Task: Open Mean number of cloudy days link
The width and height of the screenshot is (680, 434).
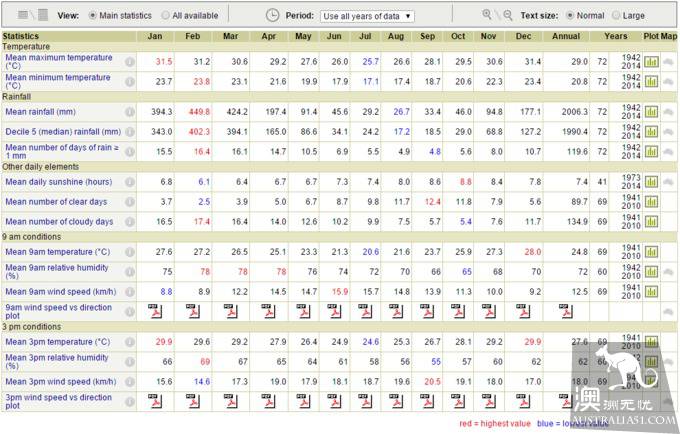Action: pyautogui.click(x=59, y=222)
